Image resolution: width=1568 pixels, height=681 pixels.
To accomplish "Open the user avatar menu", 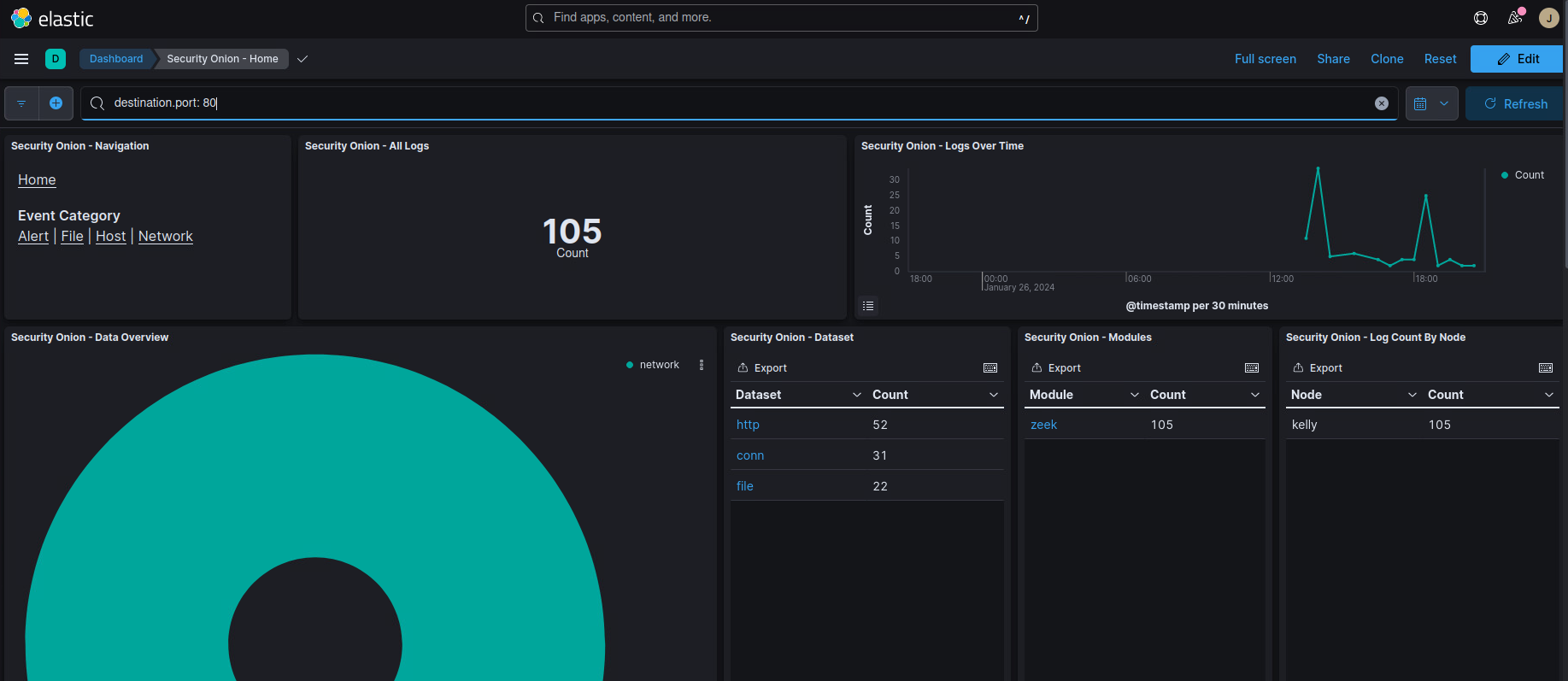I will 1548,18.
